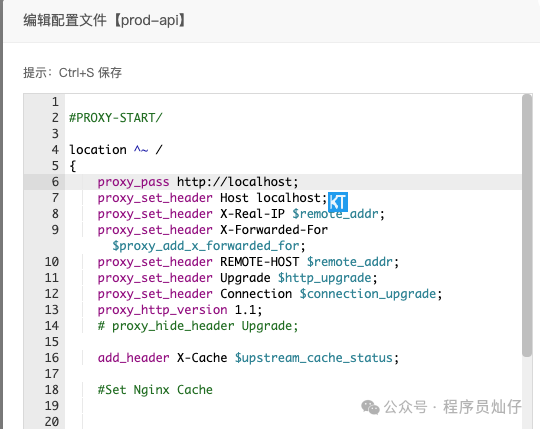
Task: Click the $upstream_cache_status variable
Action: [314, 358]
